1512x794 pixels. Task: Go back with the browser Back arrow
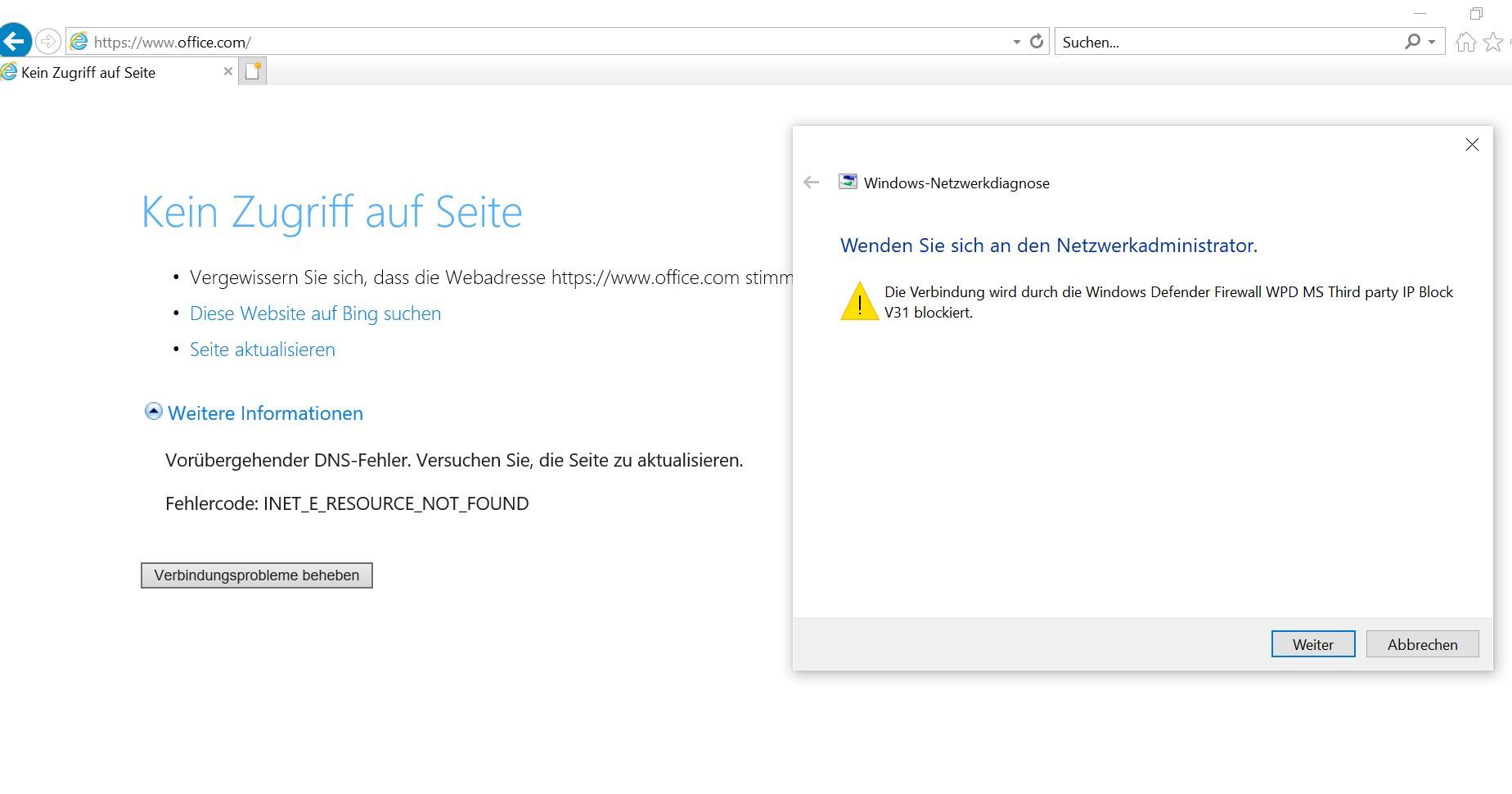pyautogui.click(x=15, y=41)
